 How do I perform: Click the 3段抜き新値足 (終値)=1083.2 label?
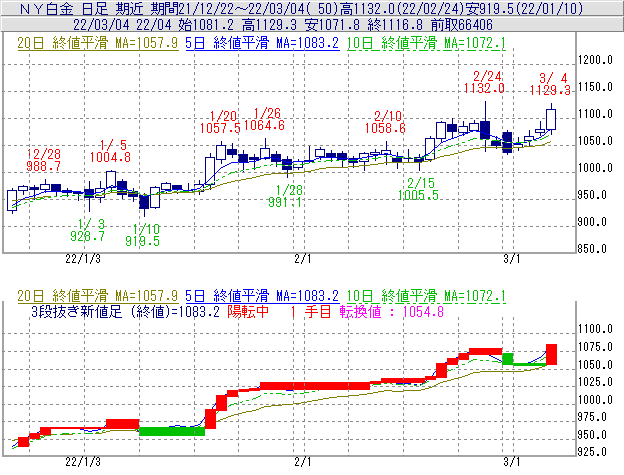(x=125, y=311)
